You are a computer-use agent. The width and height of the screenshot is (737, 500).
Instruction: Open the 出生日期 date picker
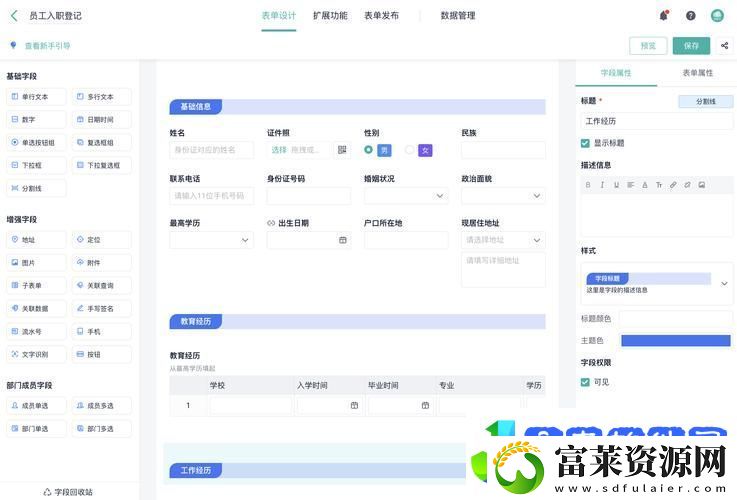click(343, 240)
